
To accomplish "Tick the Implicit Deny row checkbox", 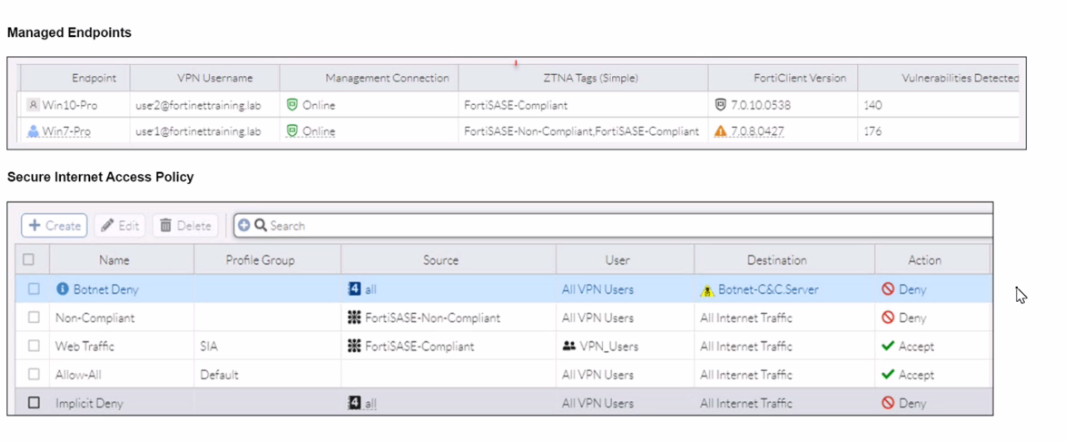I will tap(34, 403).
